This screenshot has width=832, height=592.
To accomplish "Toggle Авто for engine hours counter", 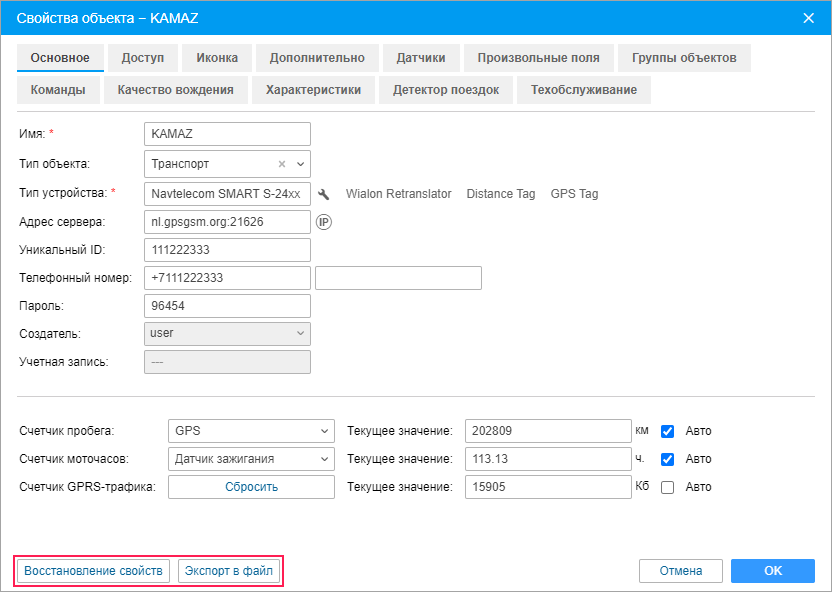I will [x=668, y=459].
